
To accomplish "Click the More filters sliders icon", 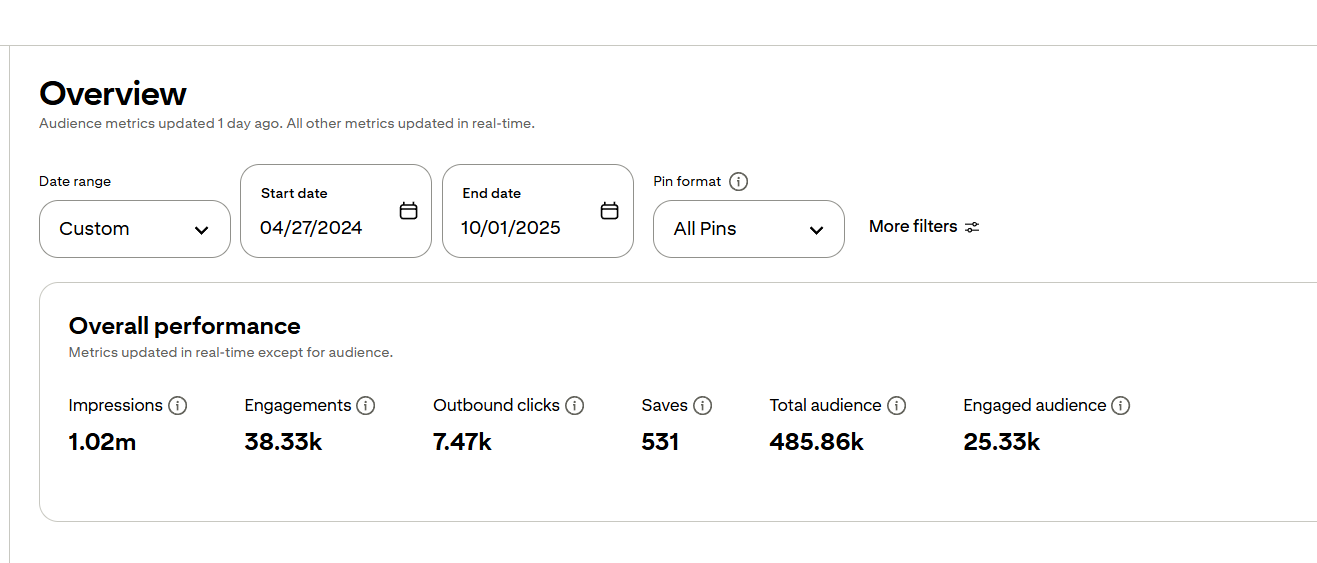I will coord(972,227).
